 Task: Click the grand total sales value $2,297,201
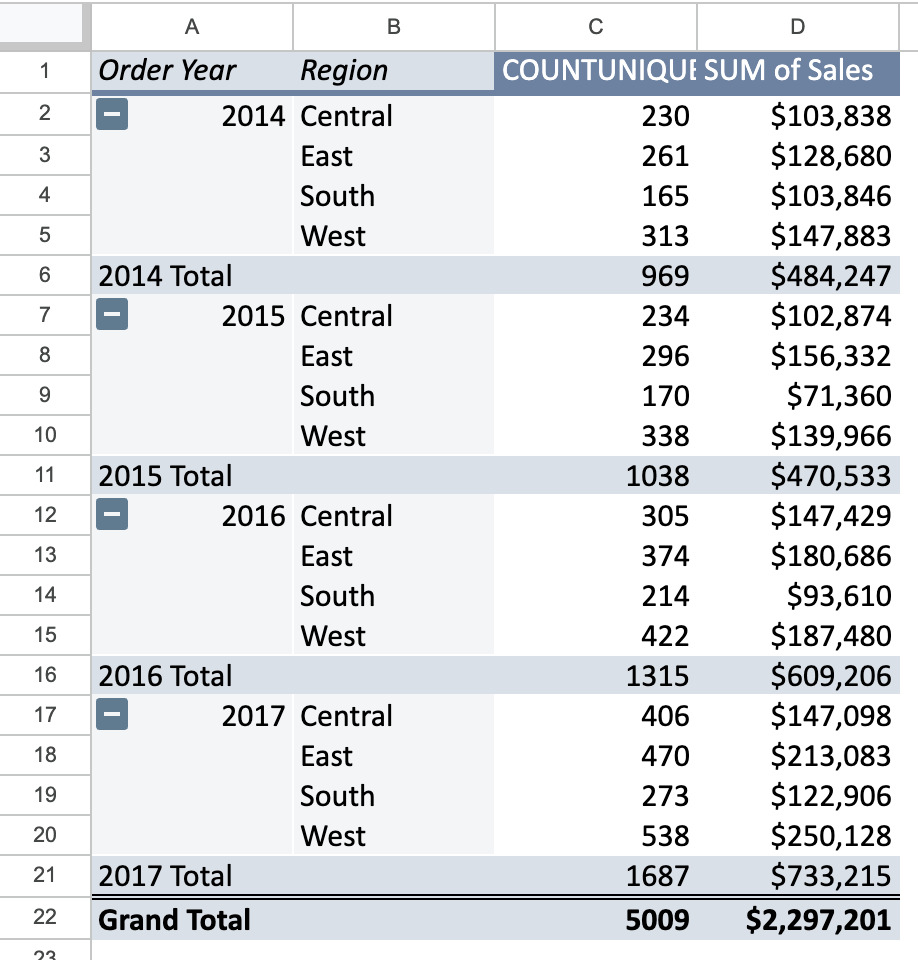tap(818, 919)
